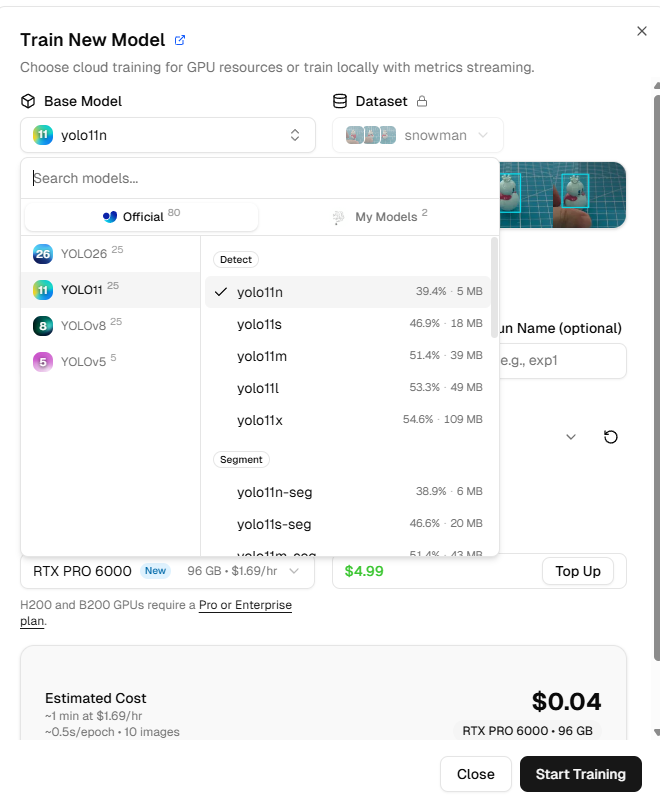The width and height of the screenshot is (660, 797).
Task: Toggle the Base Model yolo11n dropdown
Action: click(x=168, y=135)
